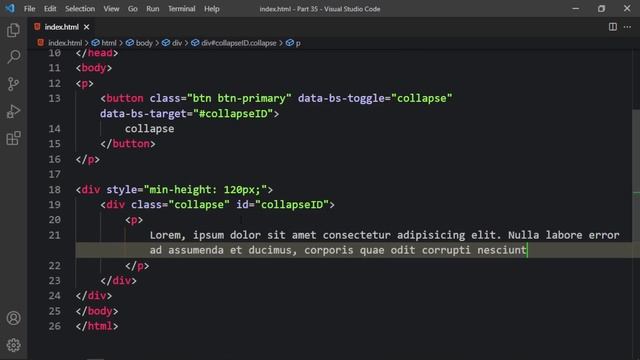Click index.html in the breadcrumb

[x=65, y=43]
